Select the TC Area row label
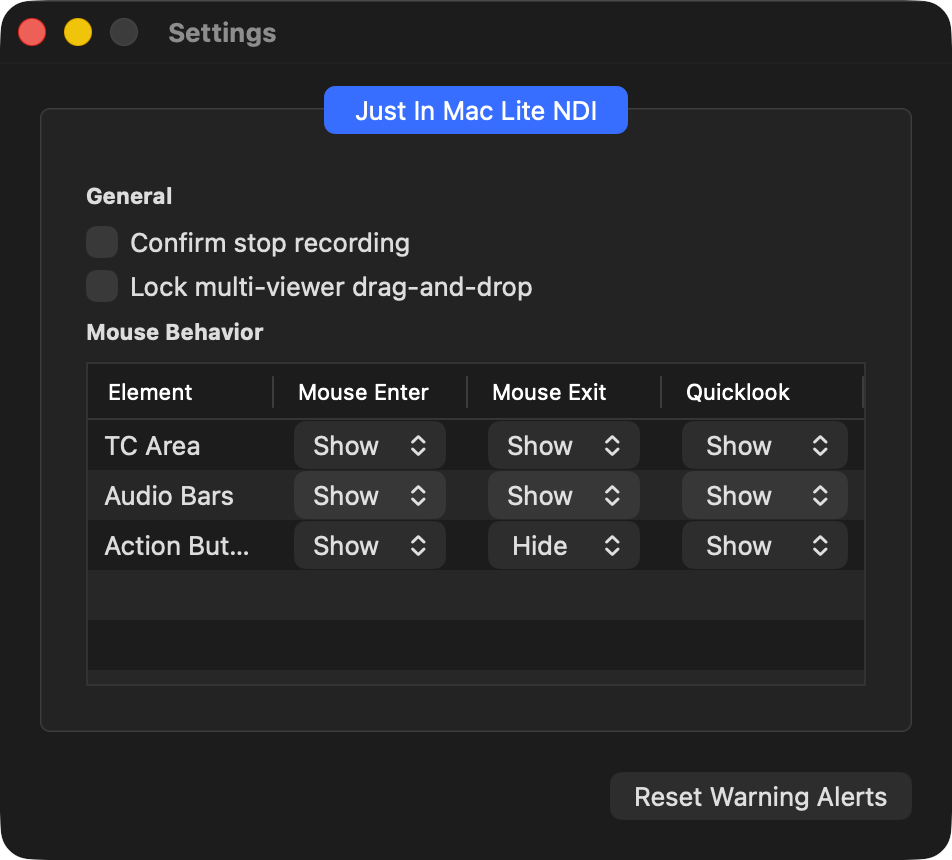Viewport: 952px width, 860px height. click(x=152, y=446)
